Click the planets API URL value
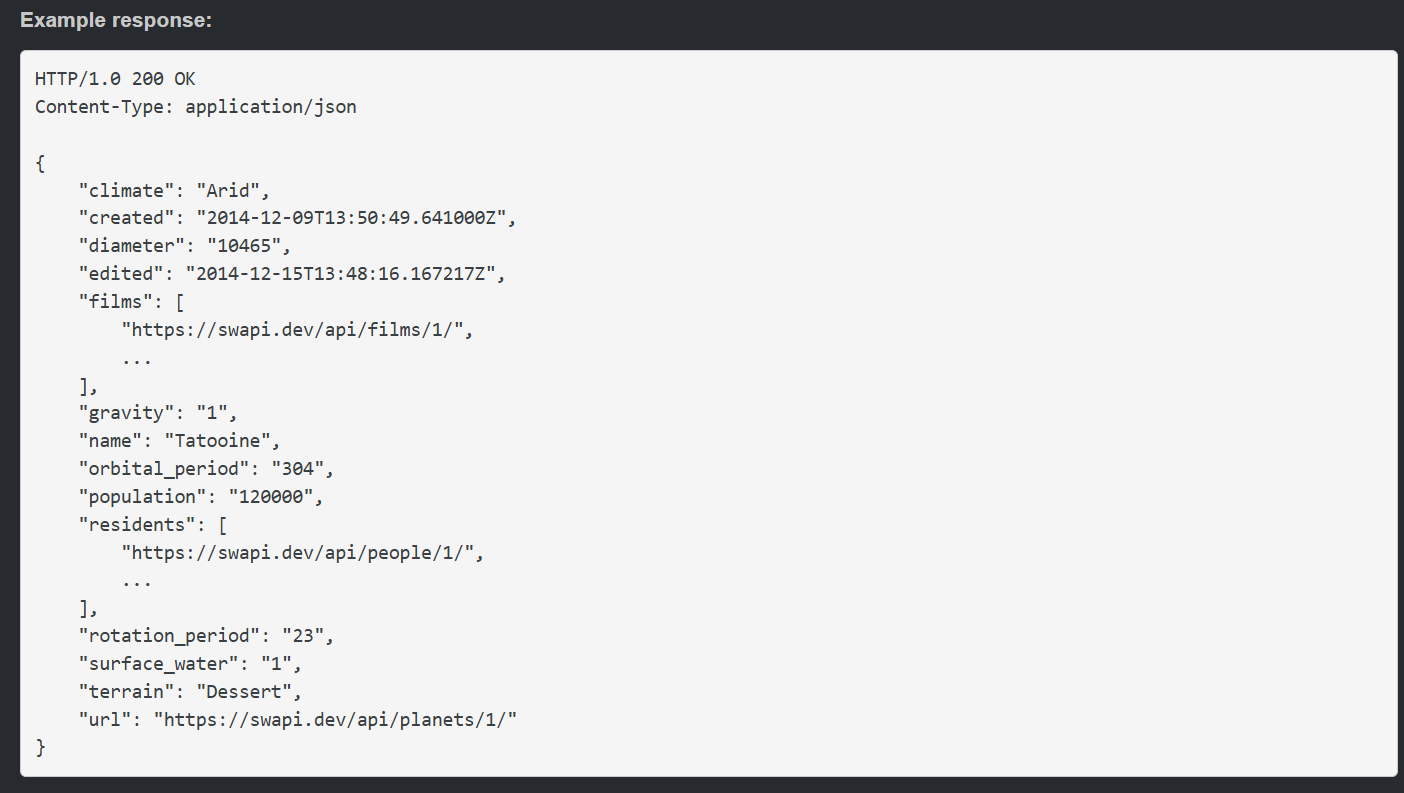 (335, 719)
